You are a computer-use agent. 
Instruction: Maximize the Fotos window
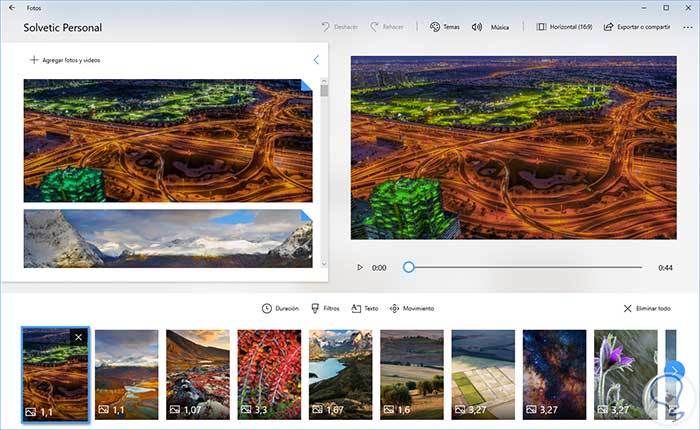click(666, 8)
